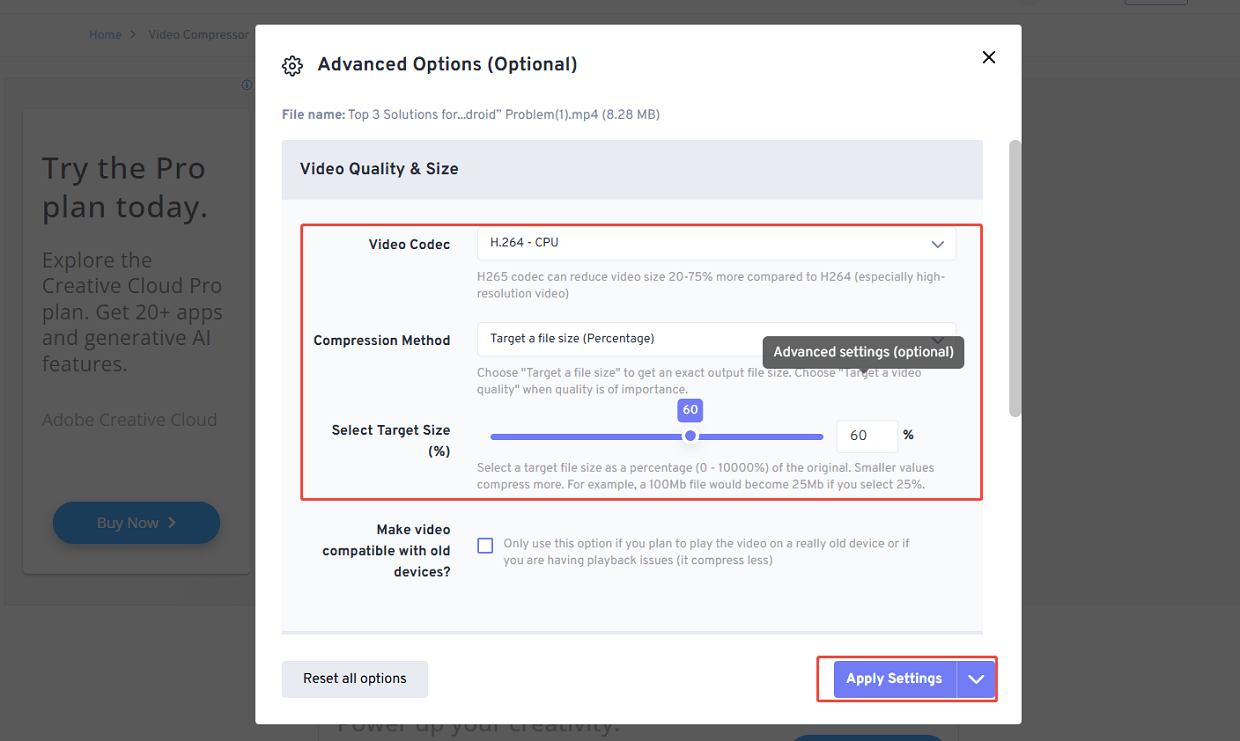This screenshot has height=741, width=1240.
Task: Click the 60 value badge above slider
Action: pos(690,410)
